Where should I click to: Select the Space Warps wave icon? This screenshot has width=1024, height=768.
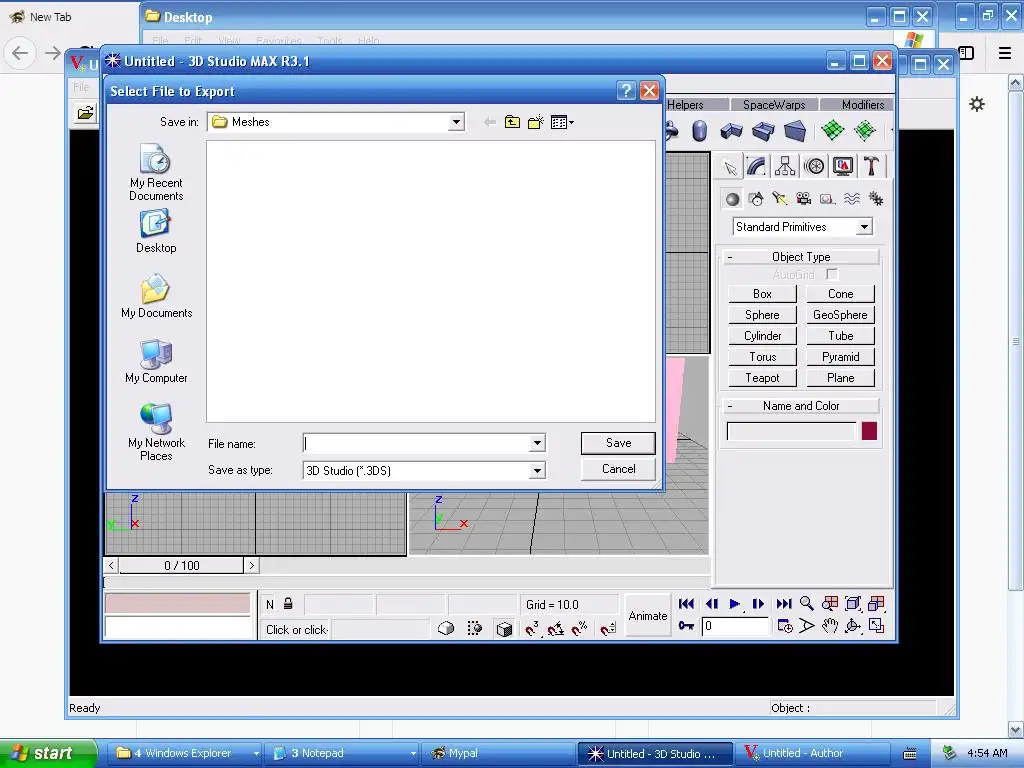click(x=852, y=199)
